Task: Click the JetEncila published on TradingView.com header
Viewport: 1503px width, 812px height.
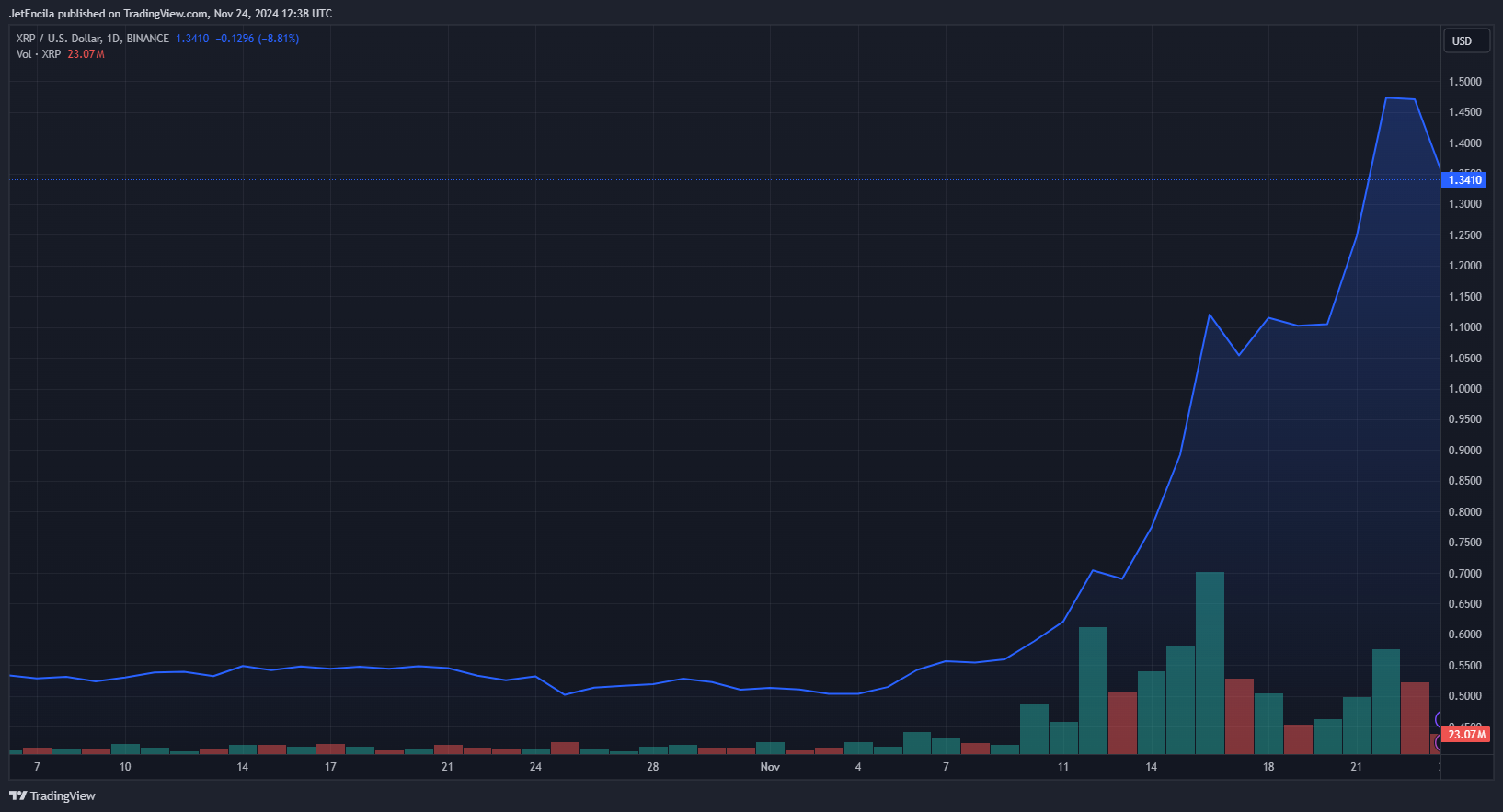Action: tap(170, 14)
